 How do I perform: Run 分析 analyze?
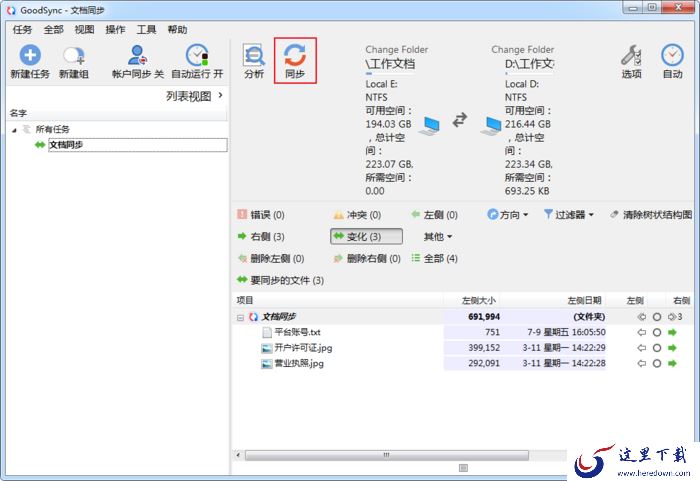pos(254,61)
